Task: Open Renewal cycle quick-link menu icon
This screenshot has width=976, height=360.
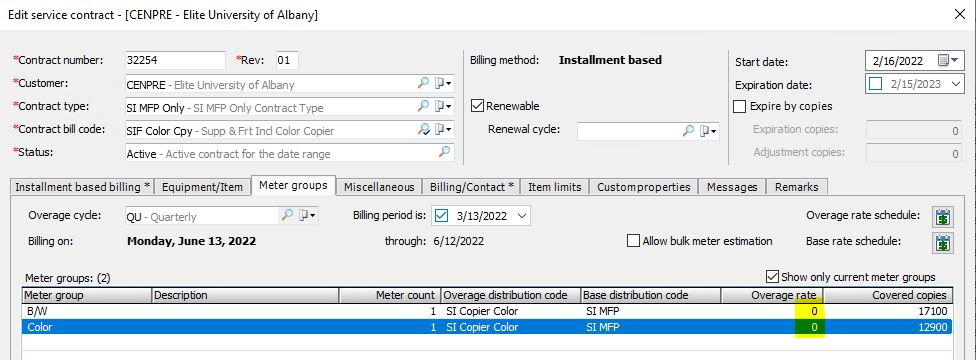Action: (708, 131)
